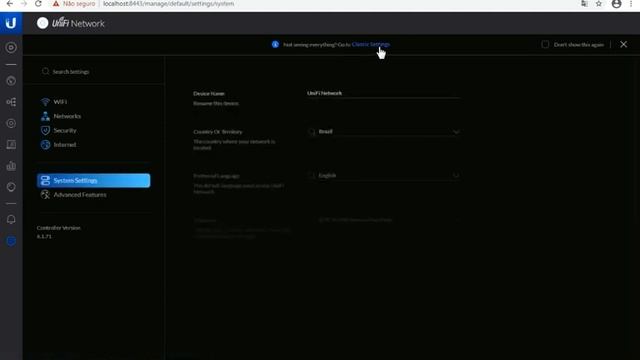Click the Country Or Territory label
Image resolution: width=640 pixels, height=360 pixels.
coord(218,132)
